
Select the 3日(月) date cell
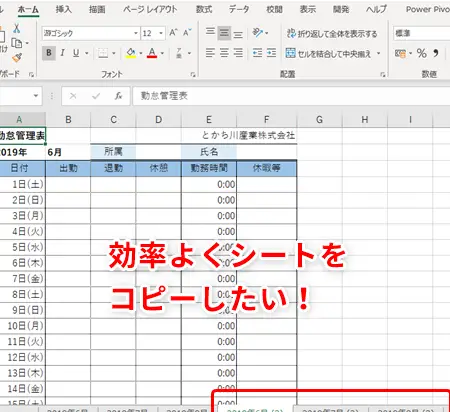[22, 216]
